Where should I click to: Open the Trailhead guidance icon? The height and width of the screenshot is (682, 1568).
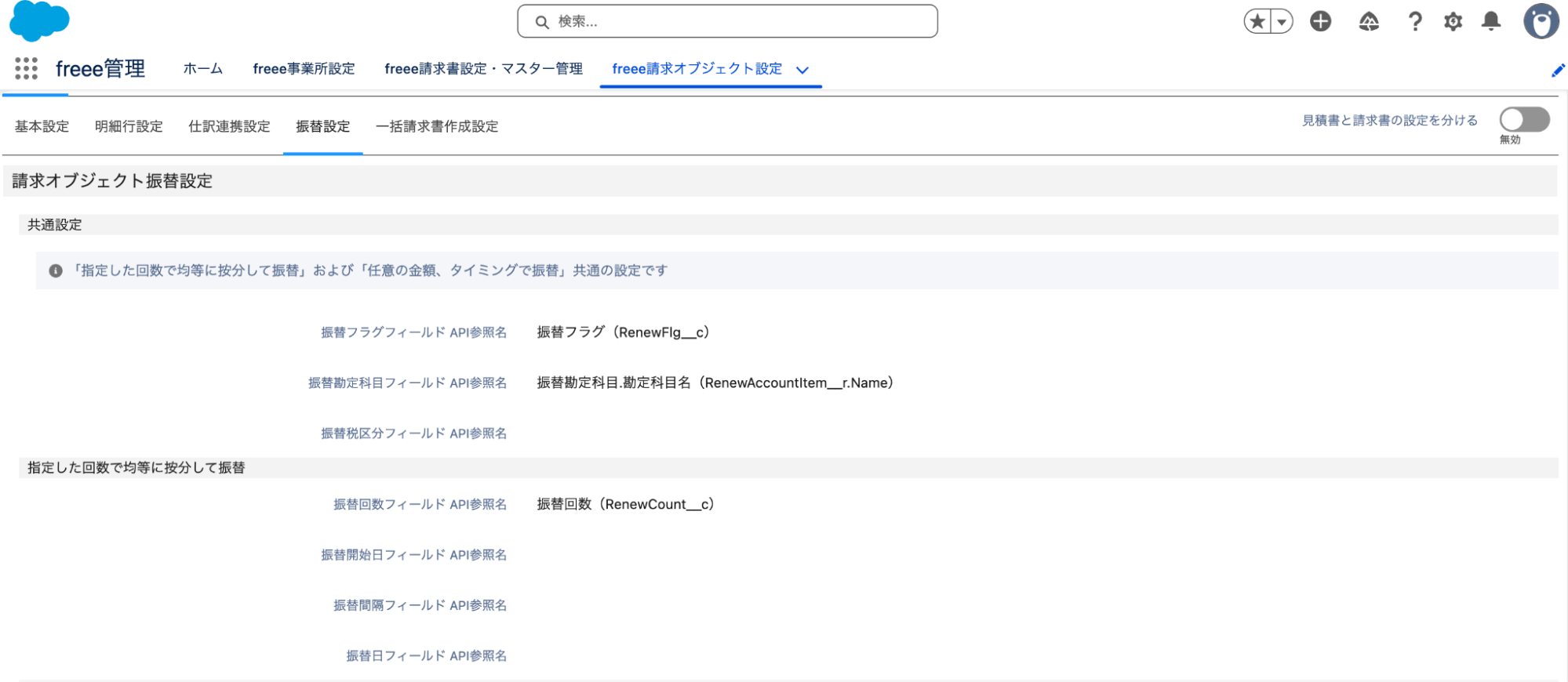tap(1369, 21)
